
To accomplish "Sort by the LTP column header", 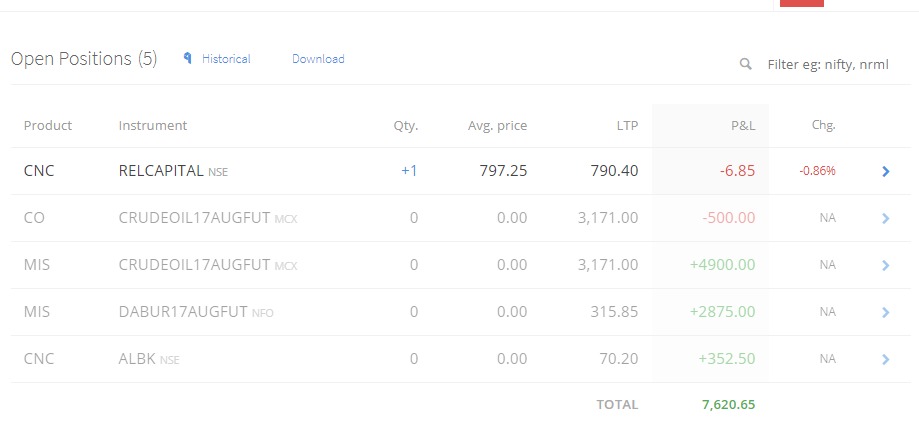I will tap(627, 125).
